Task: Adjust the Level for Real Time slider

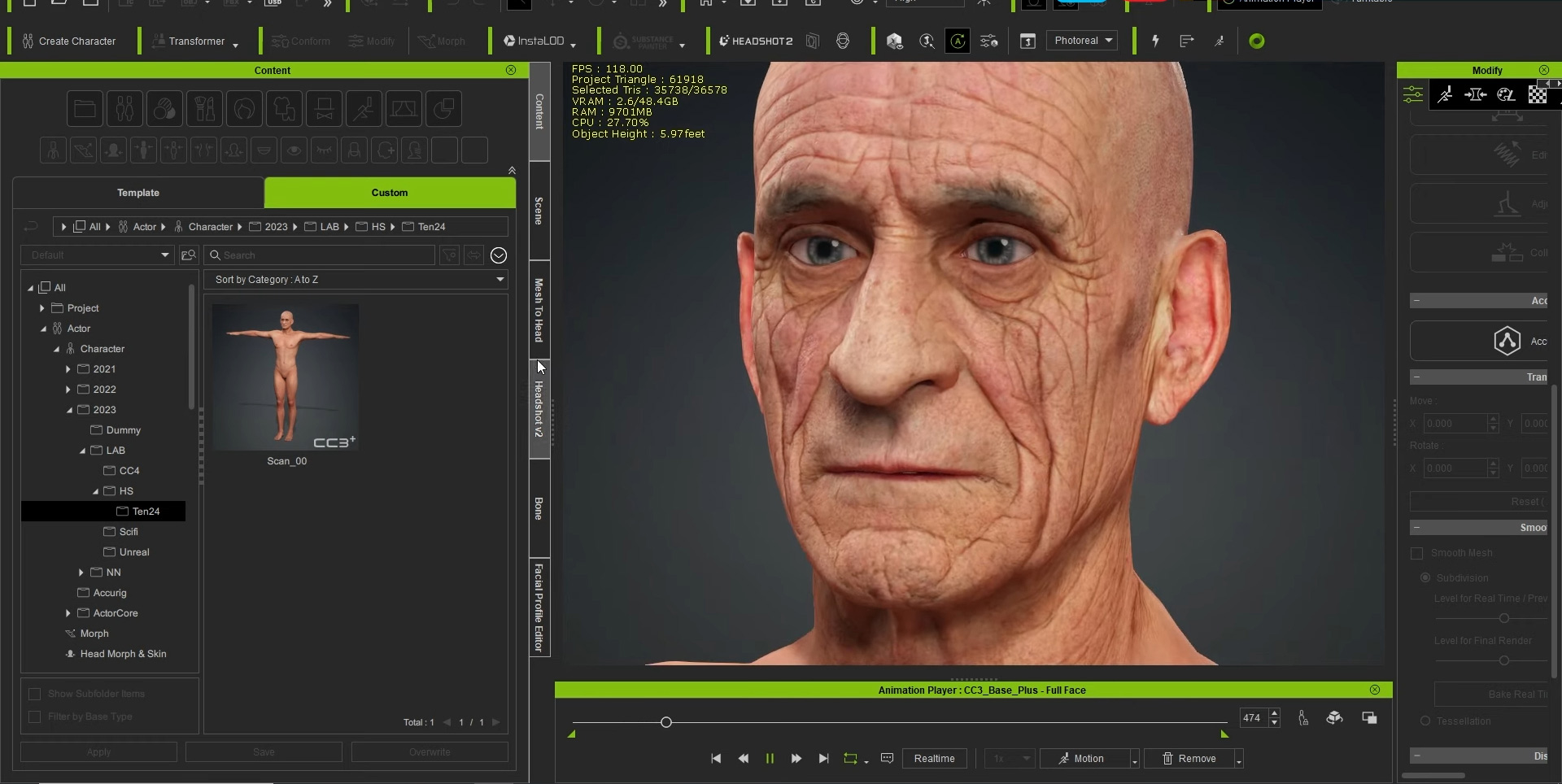Action: (1503, 618)
